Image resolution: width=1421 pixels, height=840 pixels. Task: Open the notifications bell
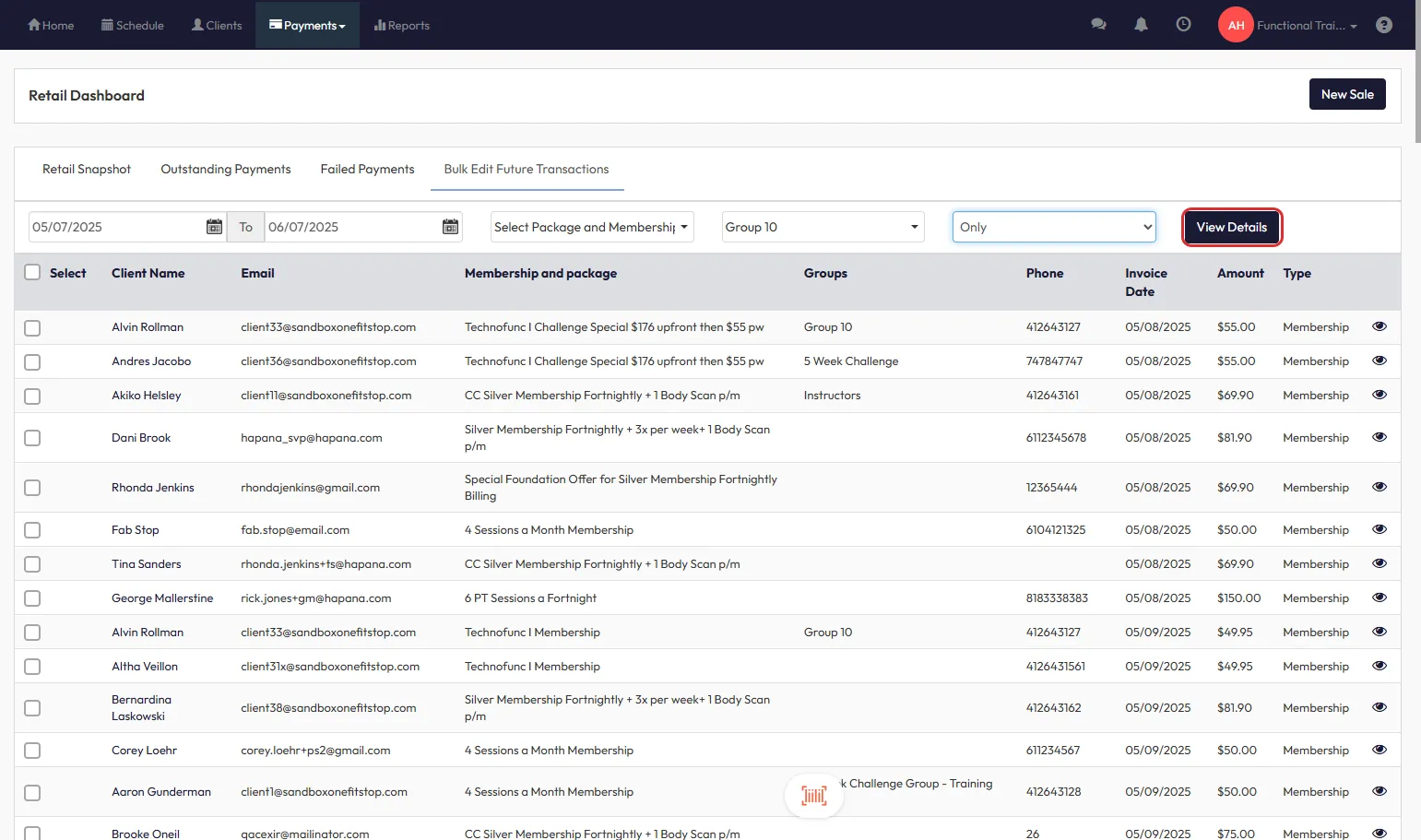point(1141,25)
